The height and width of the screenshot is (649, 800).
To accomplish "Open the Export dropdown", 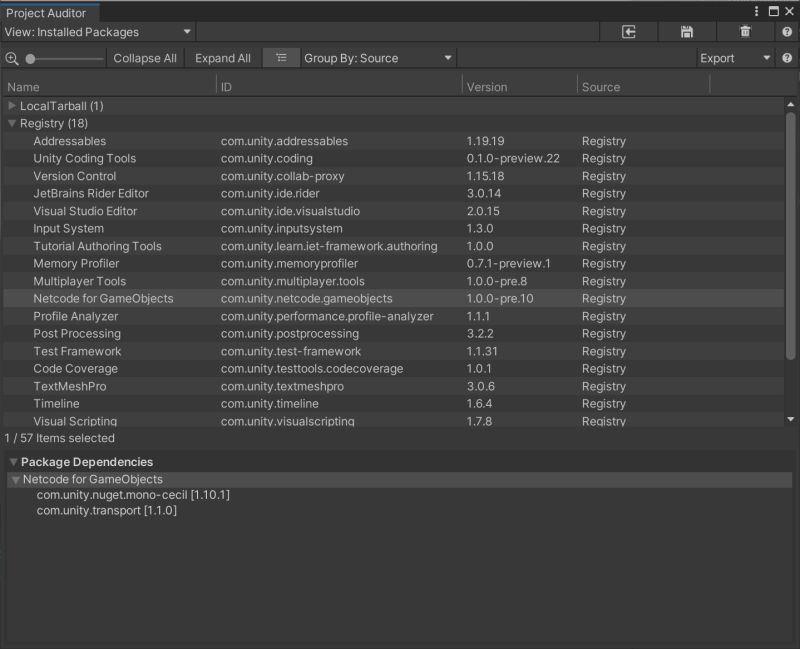I will pyautogui.click(x=735, y=58).
